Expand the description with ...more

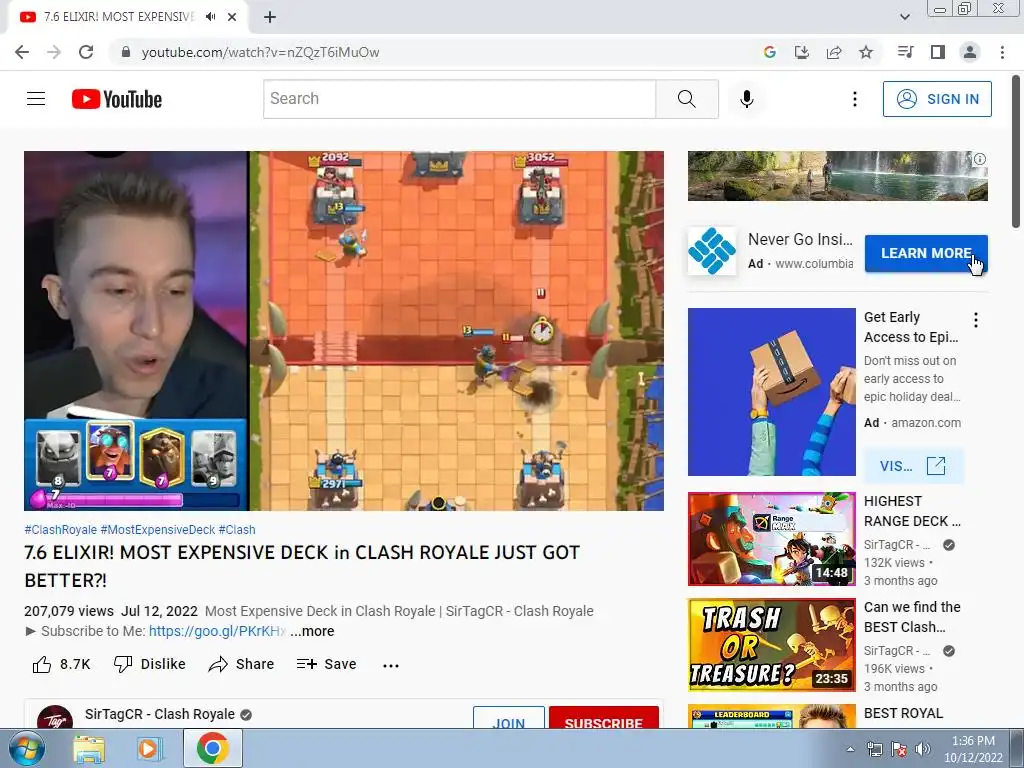pos(312,631)
